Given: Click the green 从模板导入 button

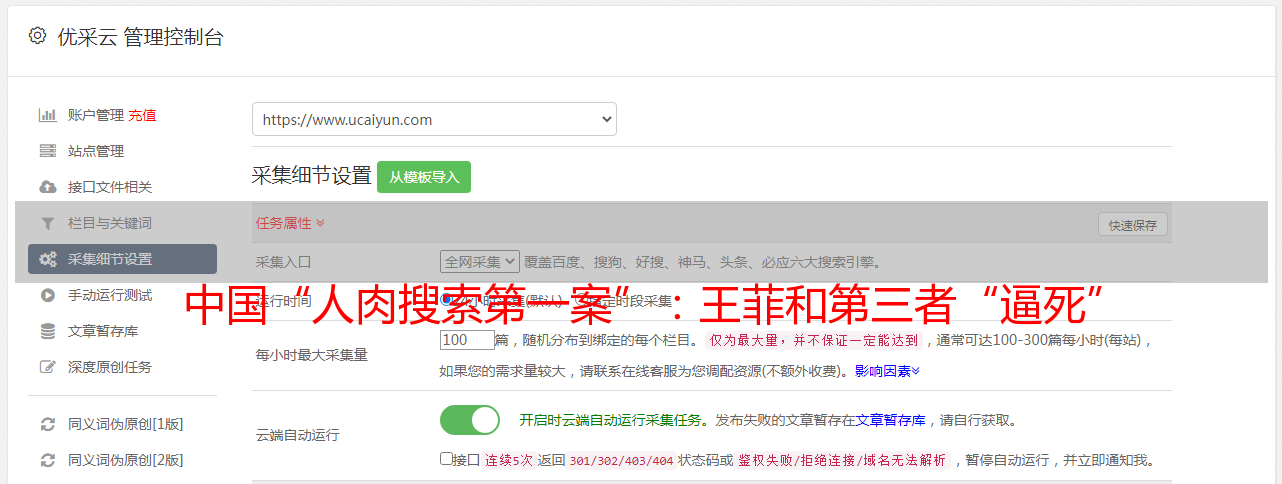Looking at the screenshot, I should pos(424,177).
